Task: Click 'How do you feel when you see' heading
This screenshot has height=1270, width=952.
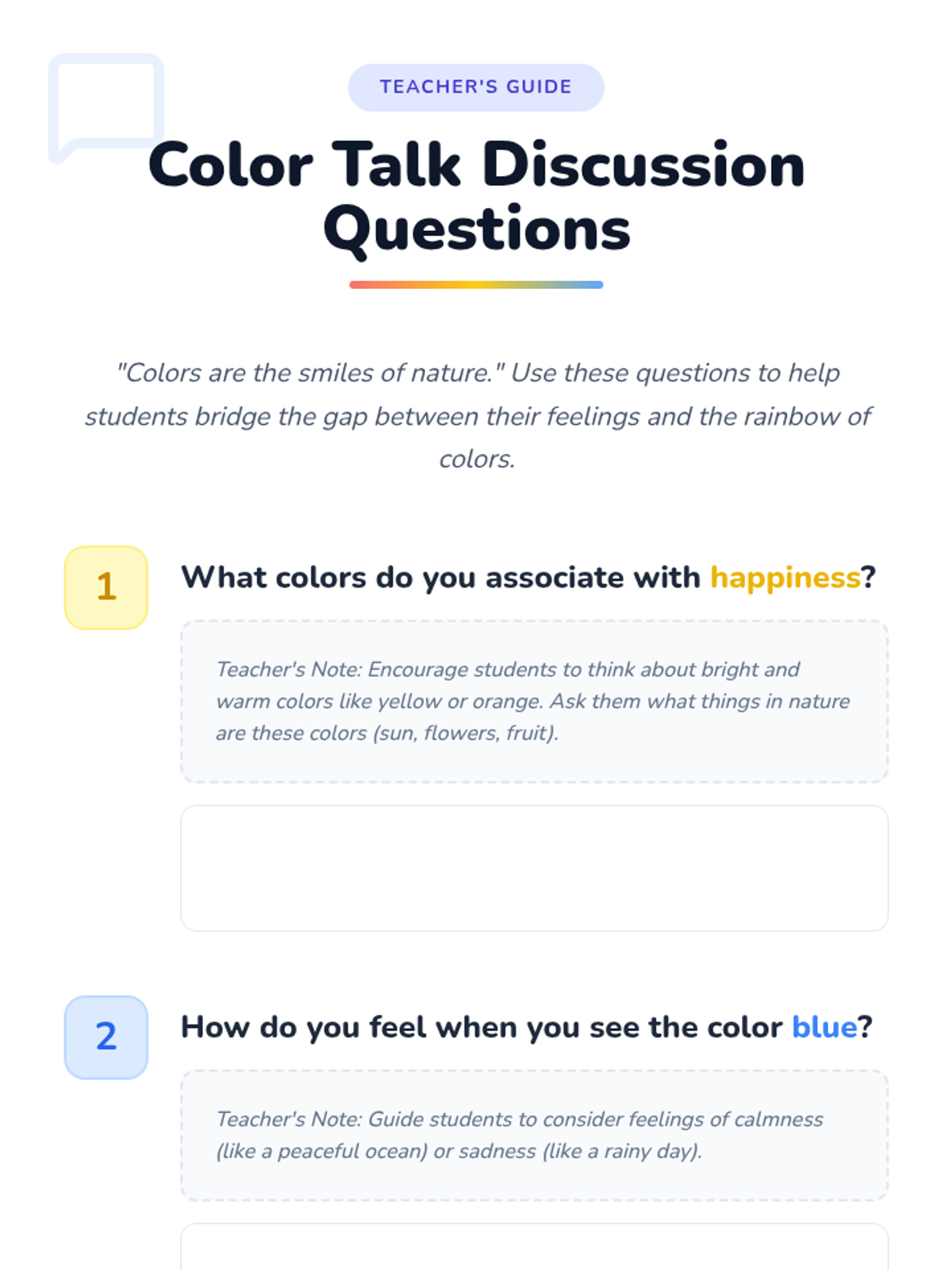Action: tap(413, 1027)
